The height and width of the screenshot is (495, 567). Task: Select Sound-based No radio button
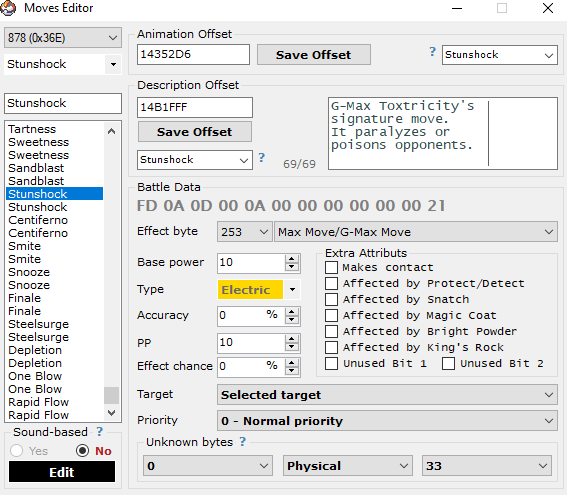82,451
